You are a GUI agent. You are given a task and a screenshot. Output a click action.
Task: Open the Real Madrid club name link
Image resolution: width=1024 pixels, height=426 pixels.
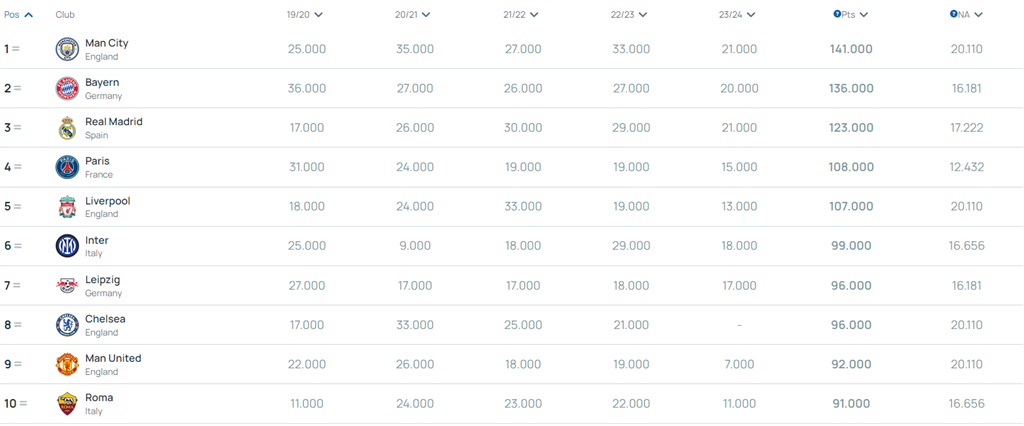coord(114,122)
